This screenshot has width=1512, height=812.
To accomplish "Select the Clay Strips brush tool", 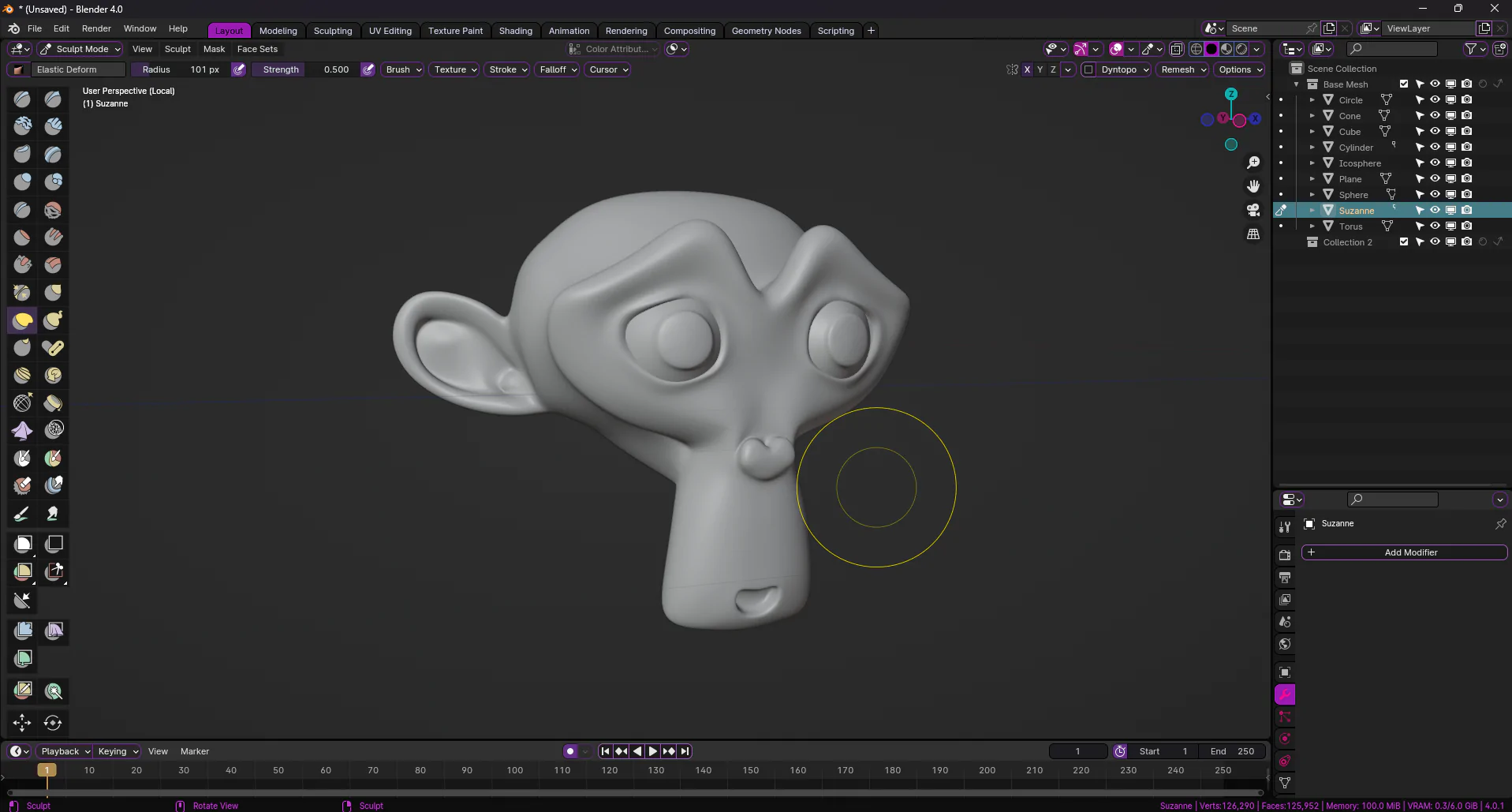I will (x=53, y=126).
